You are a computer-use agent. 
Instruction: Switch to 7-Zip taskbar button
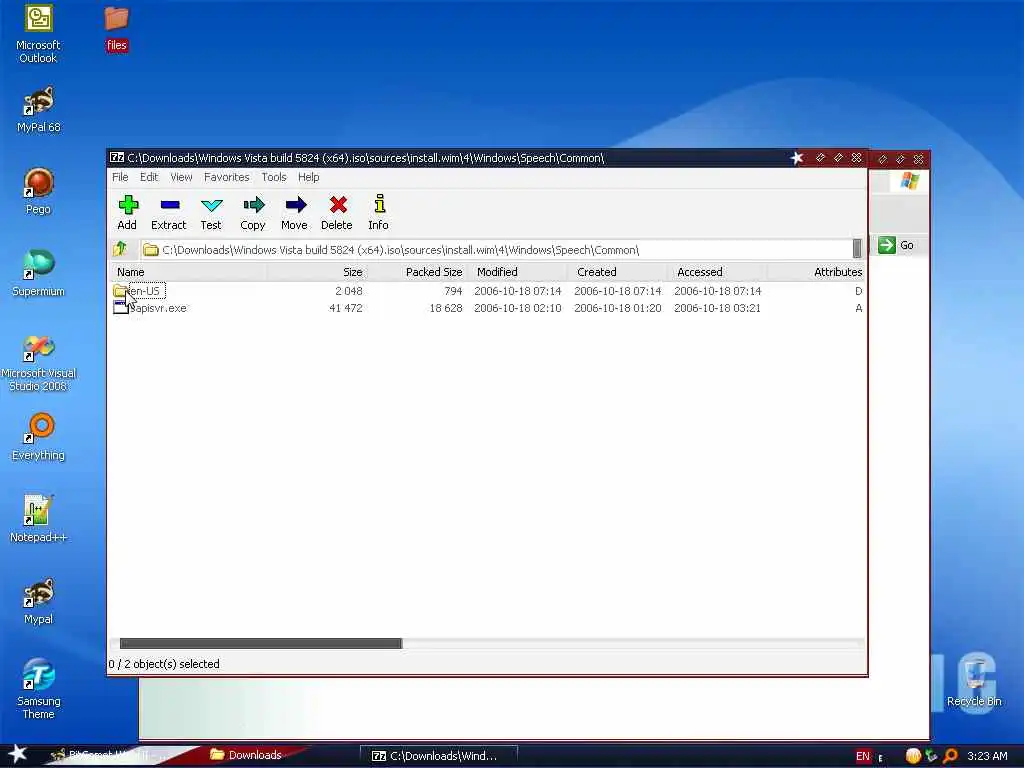(x=438, y=756)
